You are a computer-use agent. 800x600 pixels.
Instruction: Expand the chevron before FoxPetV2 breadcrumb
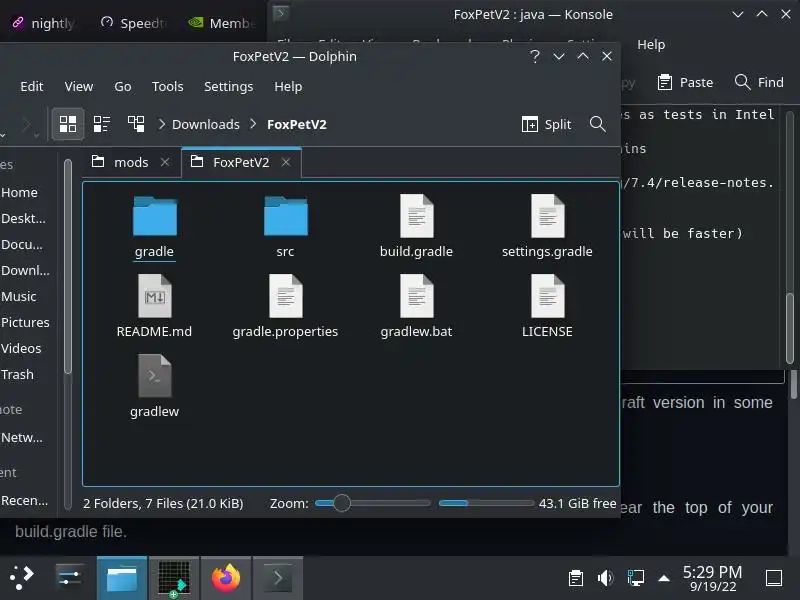(x=253, y=124)
